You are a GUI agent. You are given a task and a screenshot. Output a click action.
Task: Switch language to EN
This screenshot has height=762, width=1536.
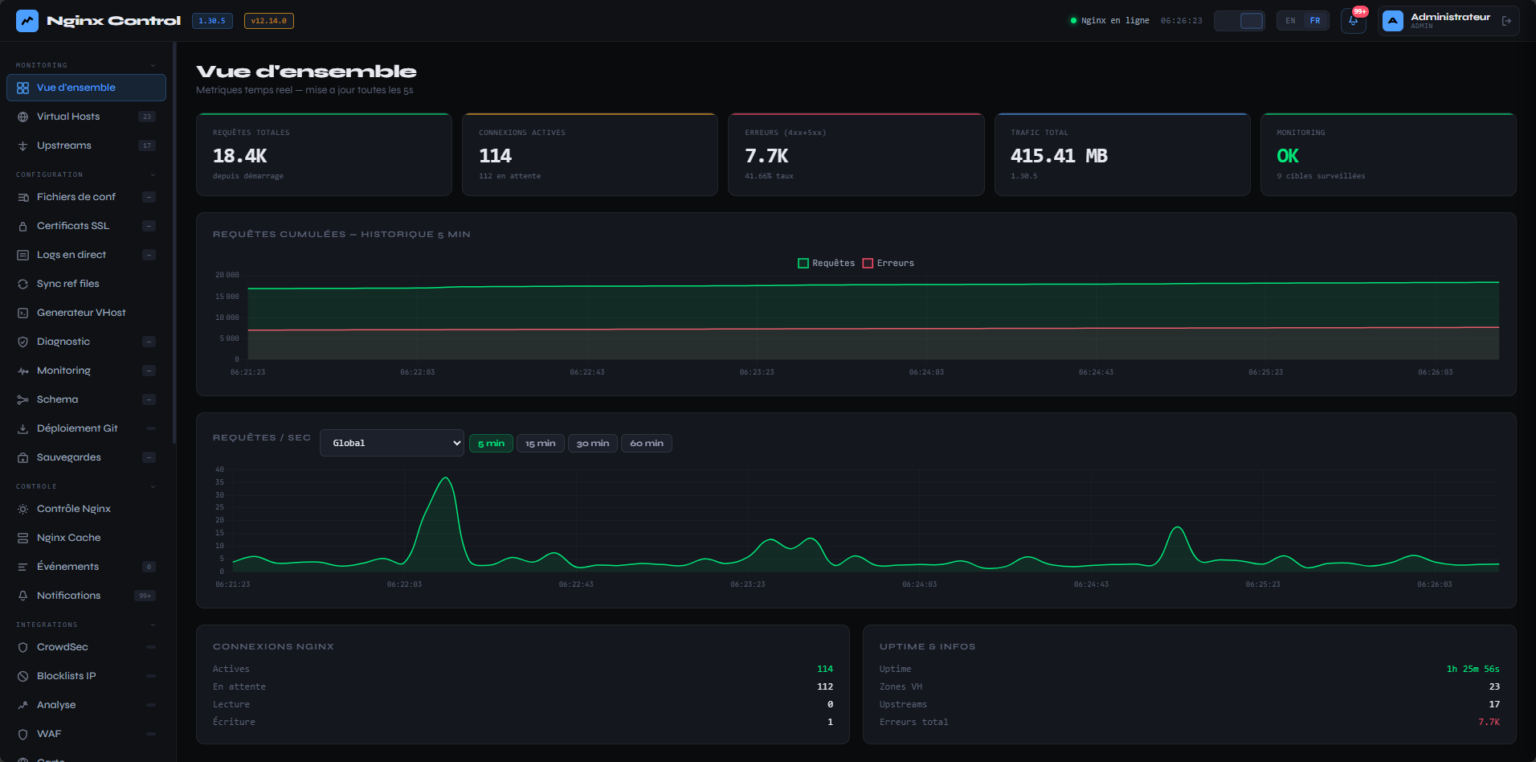[1290, 21]
